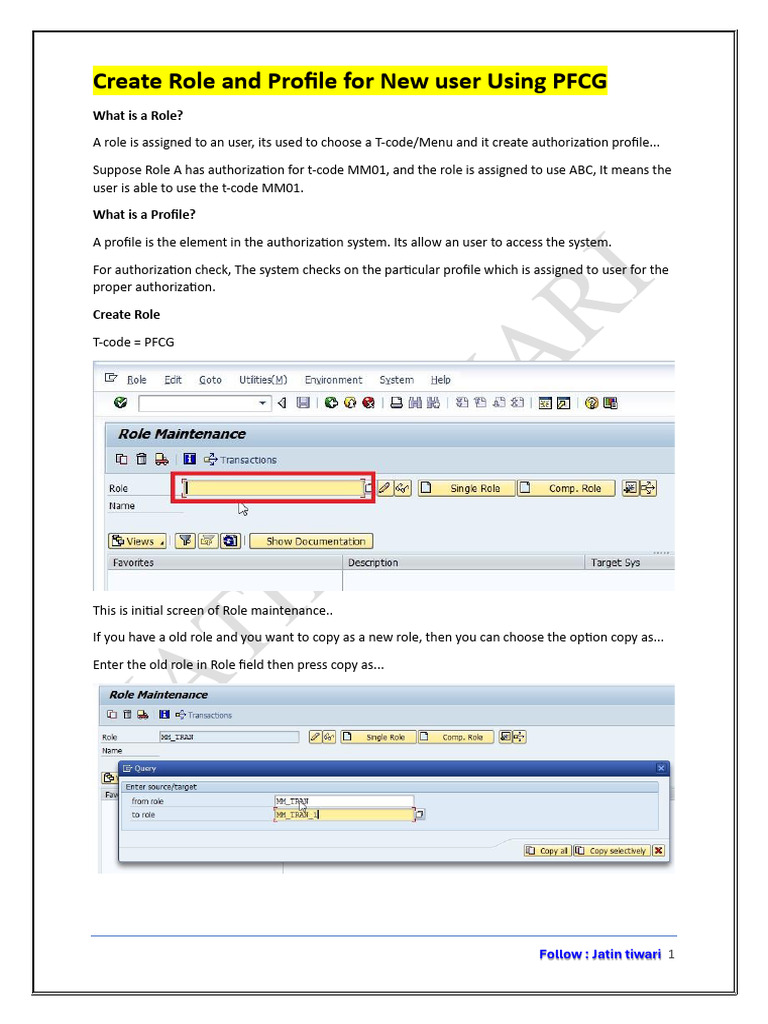
Task: Click the Favorites column header
Action: tap(224, 562)
